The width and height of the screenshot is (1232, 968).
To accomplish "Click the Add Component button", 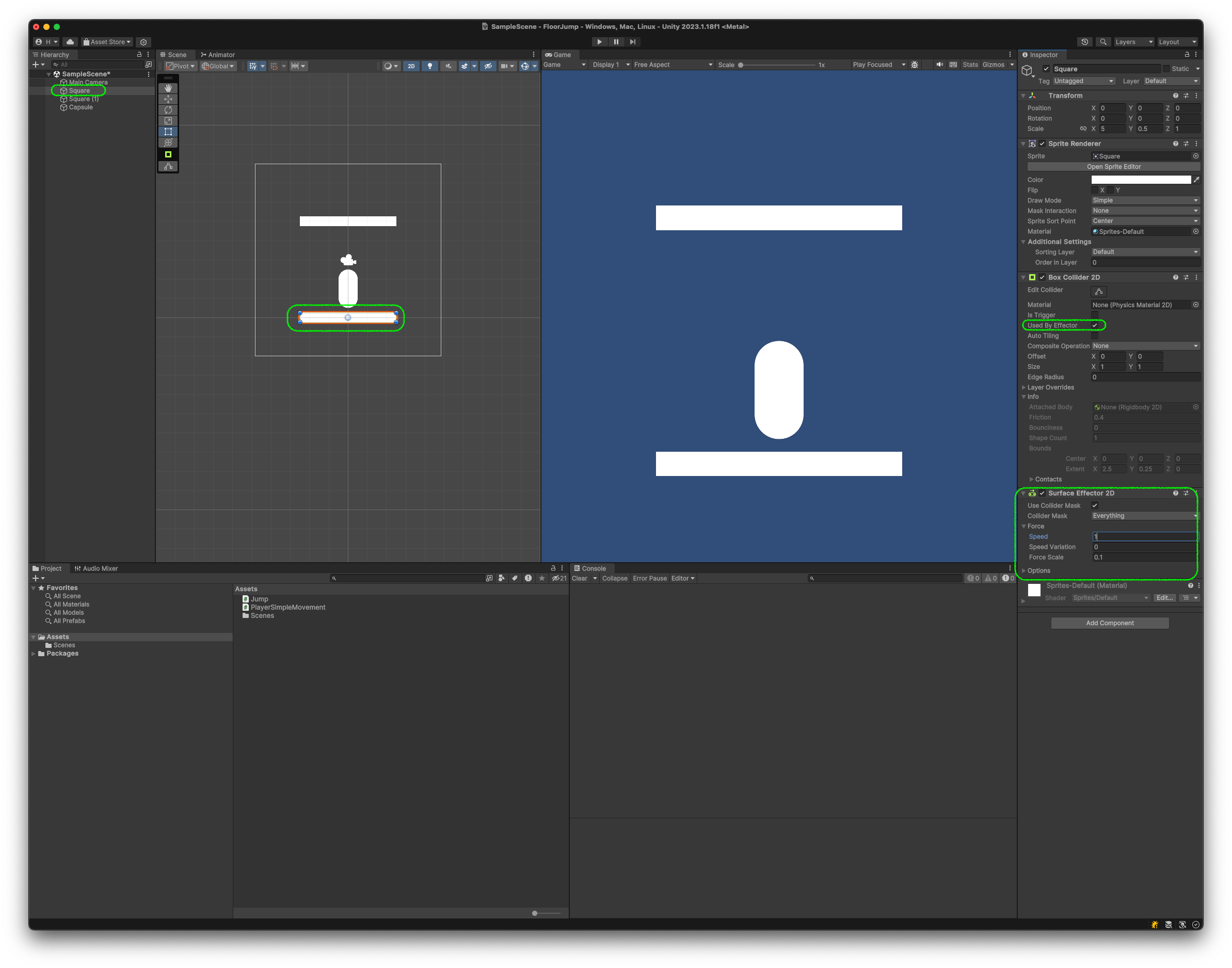I will 1109,623.
